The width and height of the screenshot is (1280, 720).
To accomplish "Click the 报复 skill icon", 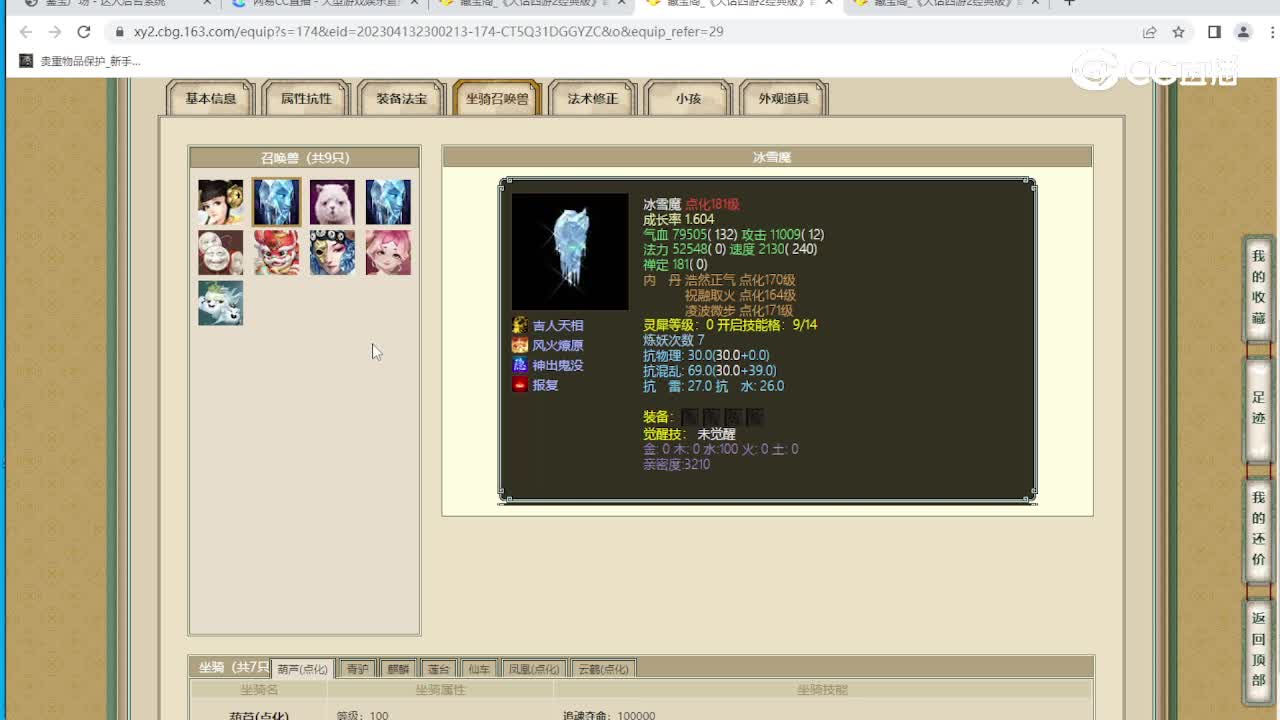I will coord(520,385).
